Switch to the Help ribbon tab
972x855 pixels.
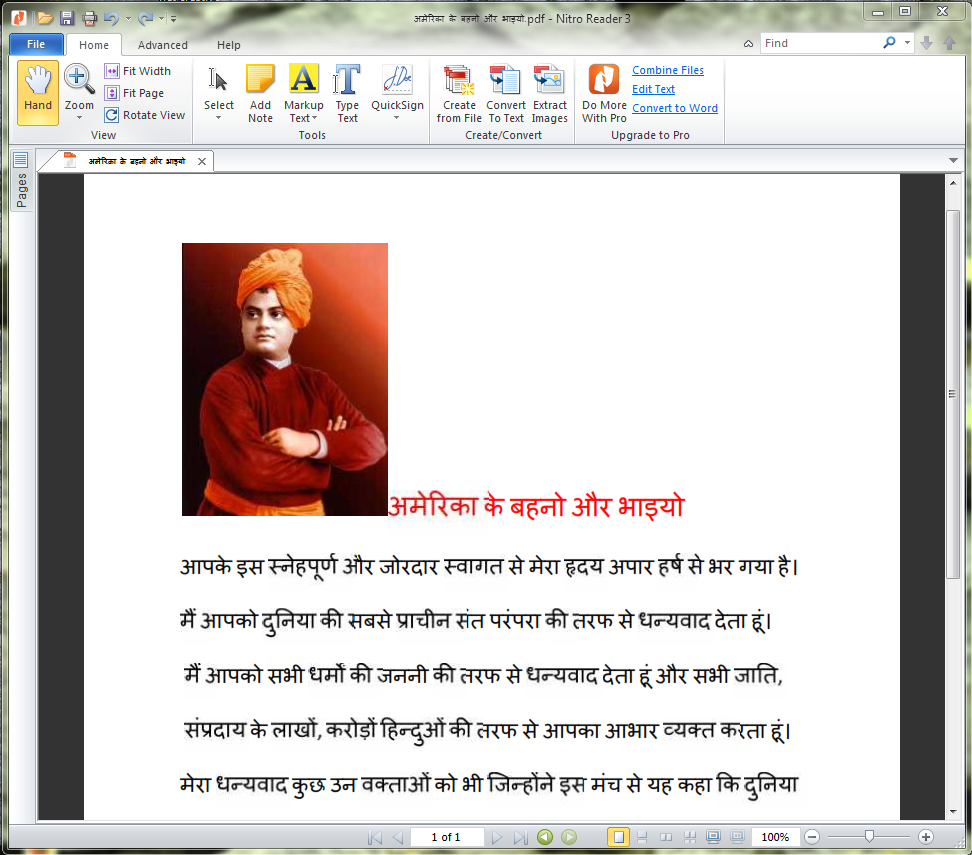tap(229, 45)
